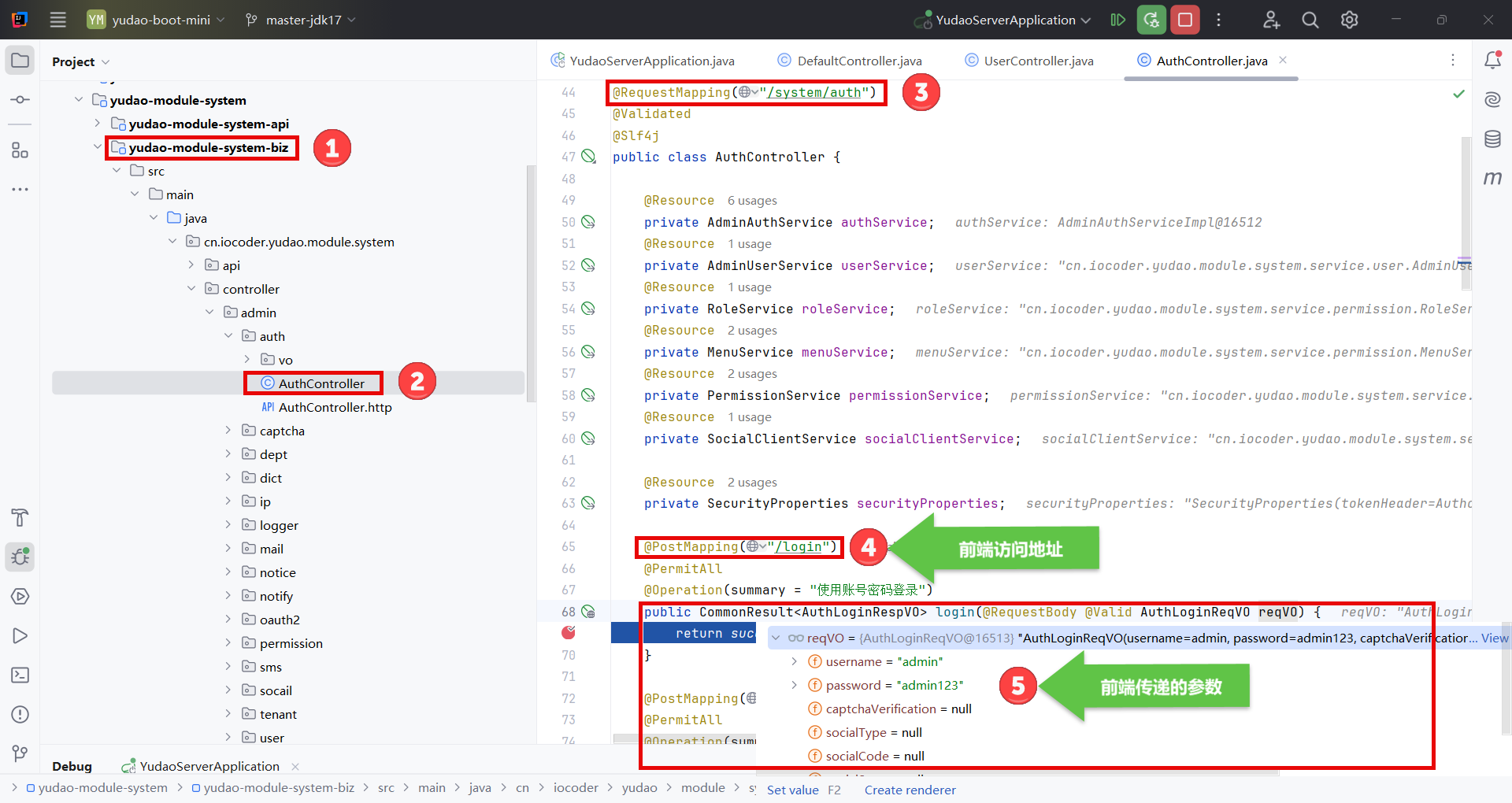This screenshot has width=1512, height=803.
Task: Click the project tree vertical scrollbar
Action: (x=531, y=283)
